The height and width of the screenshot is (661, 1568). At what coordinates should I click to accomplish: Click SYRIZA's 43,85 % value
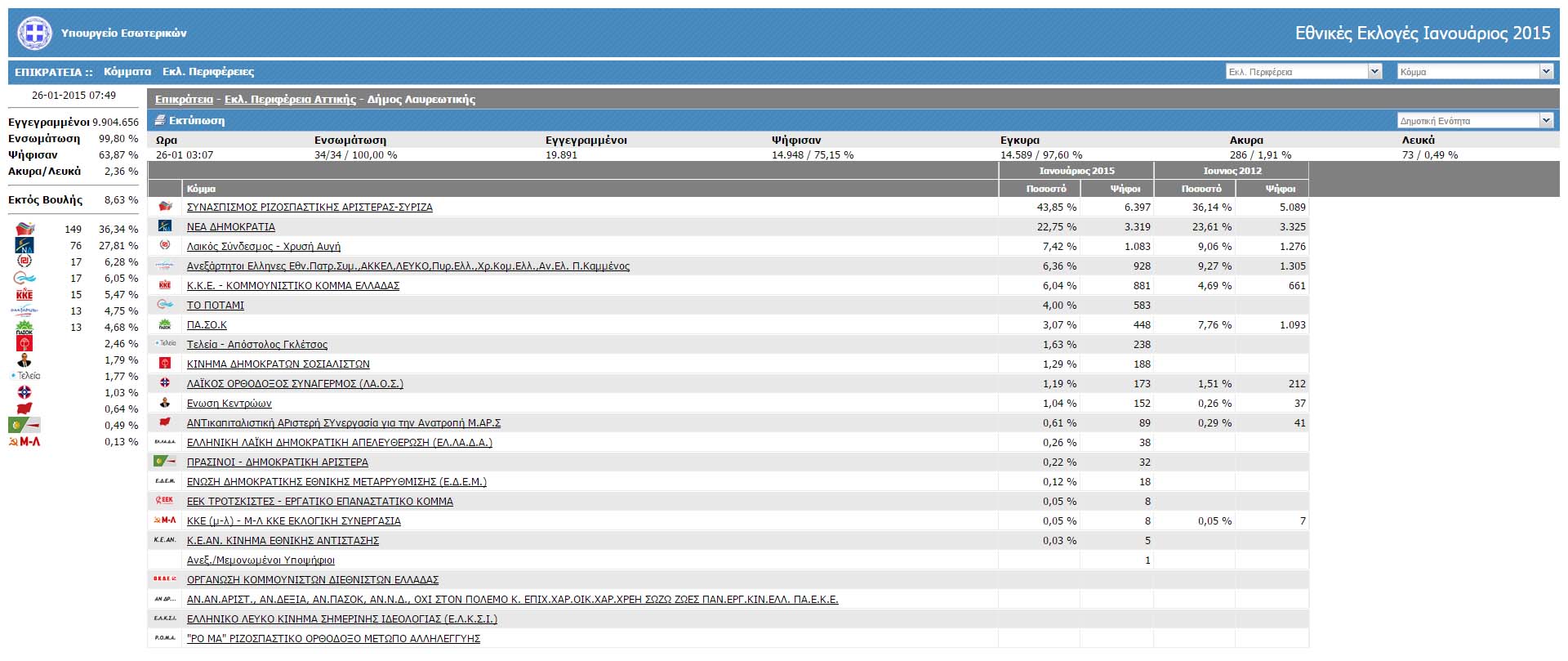point(1056,208)
